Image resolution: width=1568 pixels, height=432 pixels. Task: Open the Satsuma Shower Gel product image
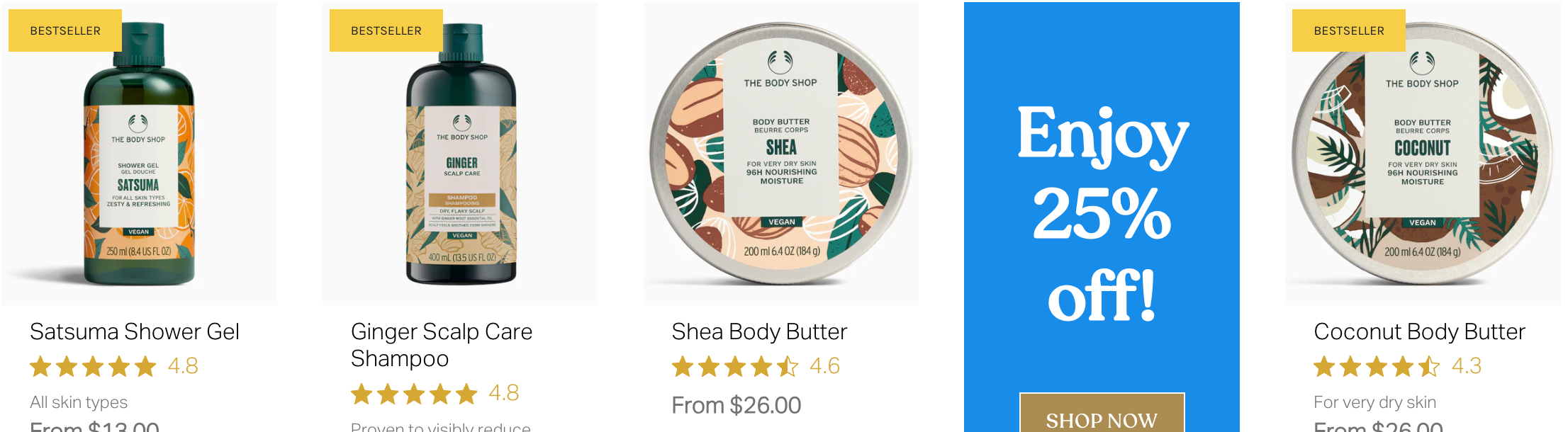(x=139, y=154)
